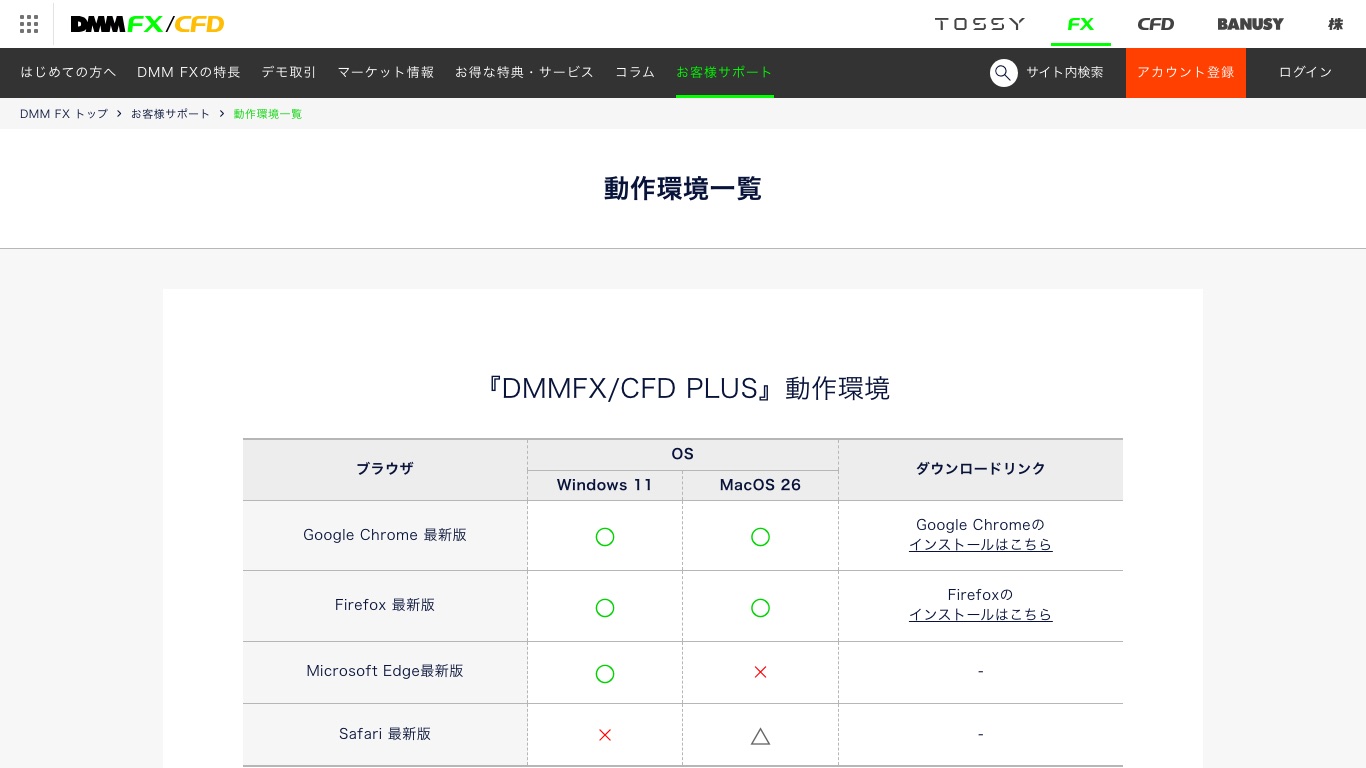Open お客様サポート menu item
Viewport: 1366px width, 768px height.
point(724,72)
